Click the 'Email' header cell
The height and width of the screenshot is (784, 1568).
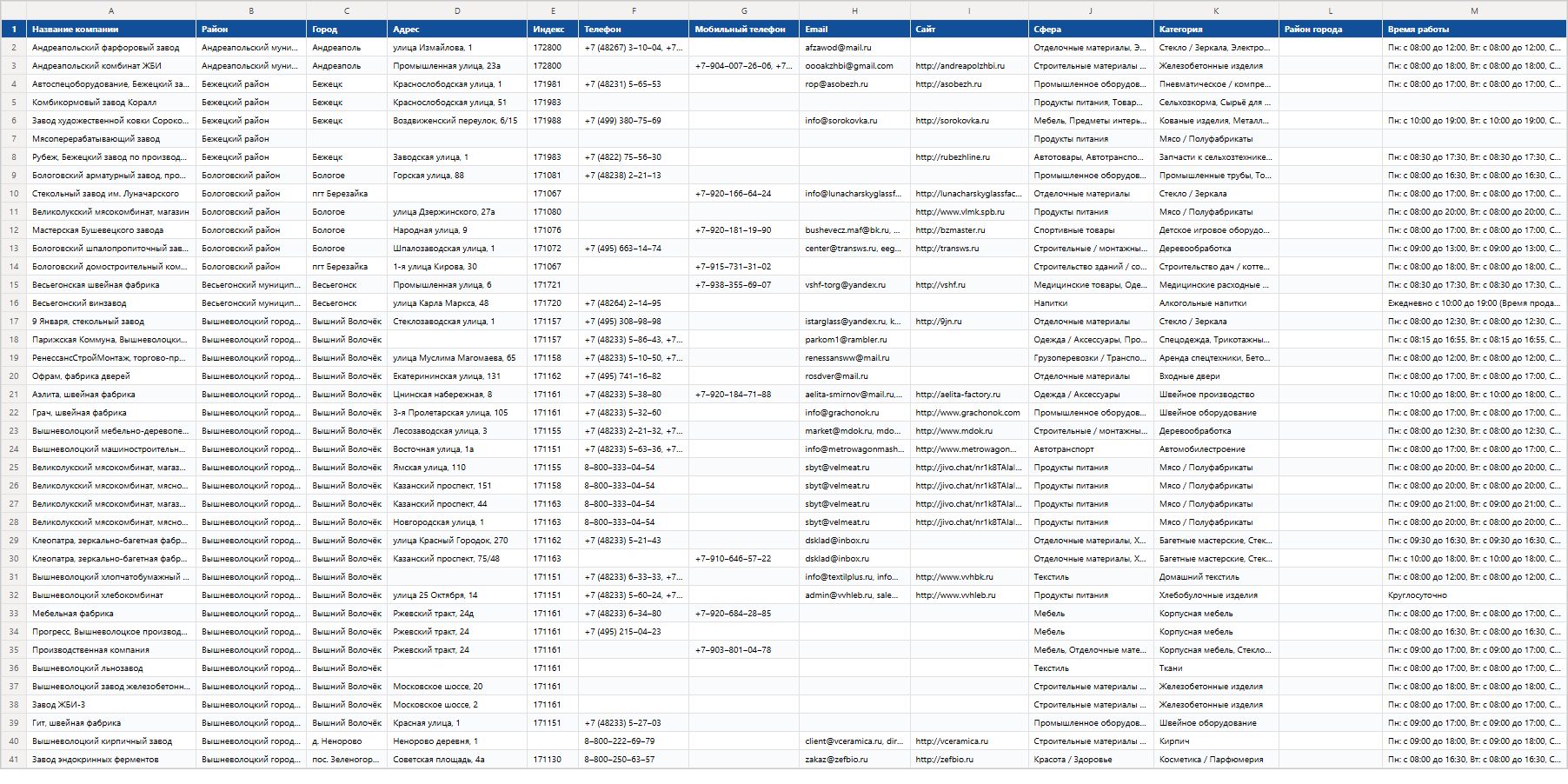[x=854, y=29]
